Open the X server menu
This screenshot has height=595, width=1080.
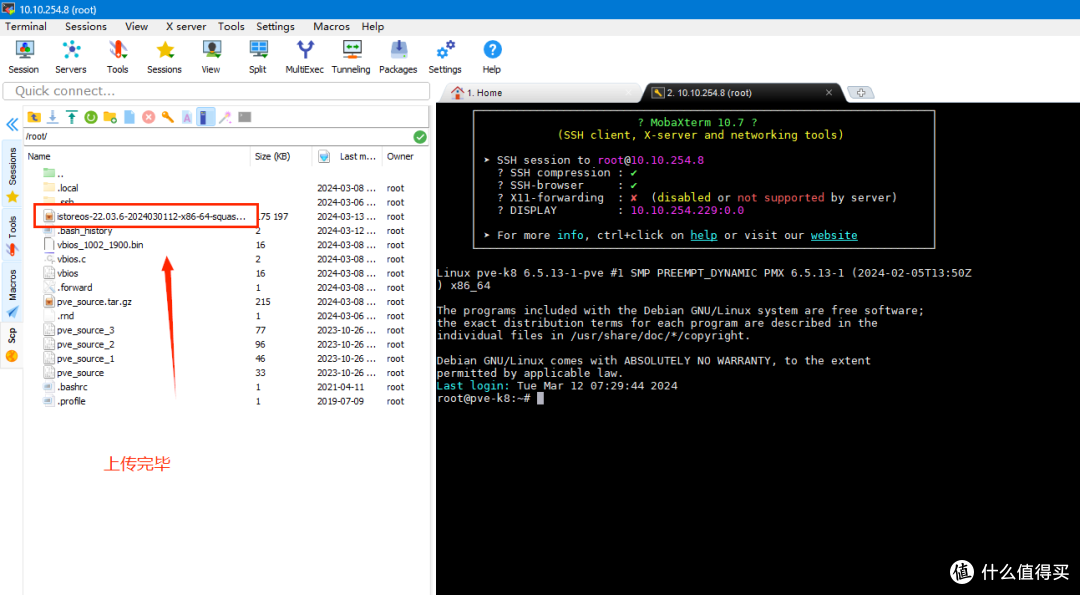click(x=186, y=26)
